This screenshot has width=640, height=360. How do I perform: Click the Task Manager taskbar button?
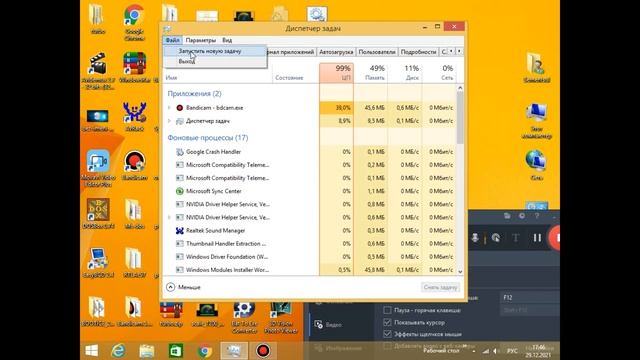coord(234,351)
